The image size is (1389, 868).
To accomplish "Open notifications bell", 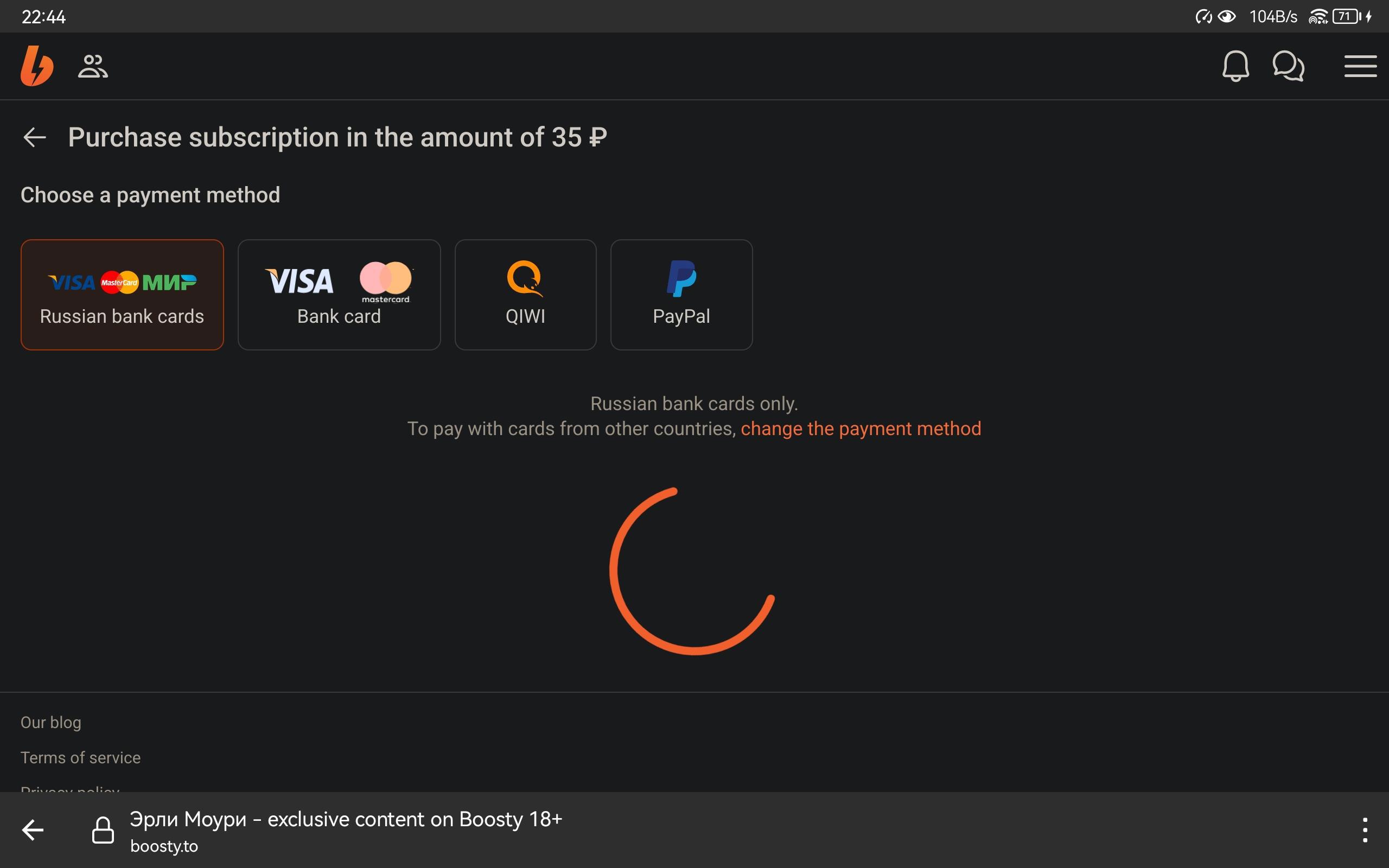I will (1234, 66).
